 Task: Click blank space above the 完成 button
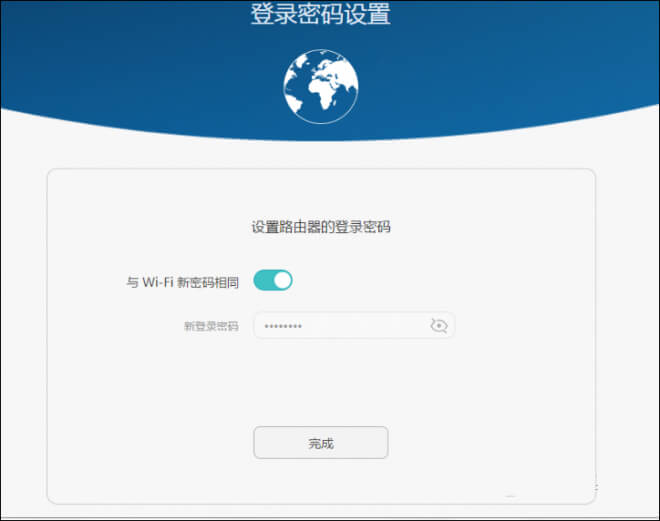(321, 383)
